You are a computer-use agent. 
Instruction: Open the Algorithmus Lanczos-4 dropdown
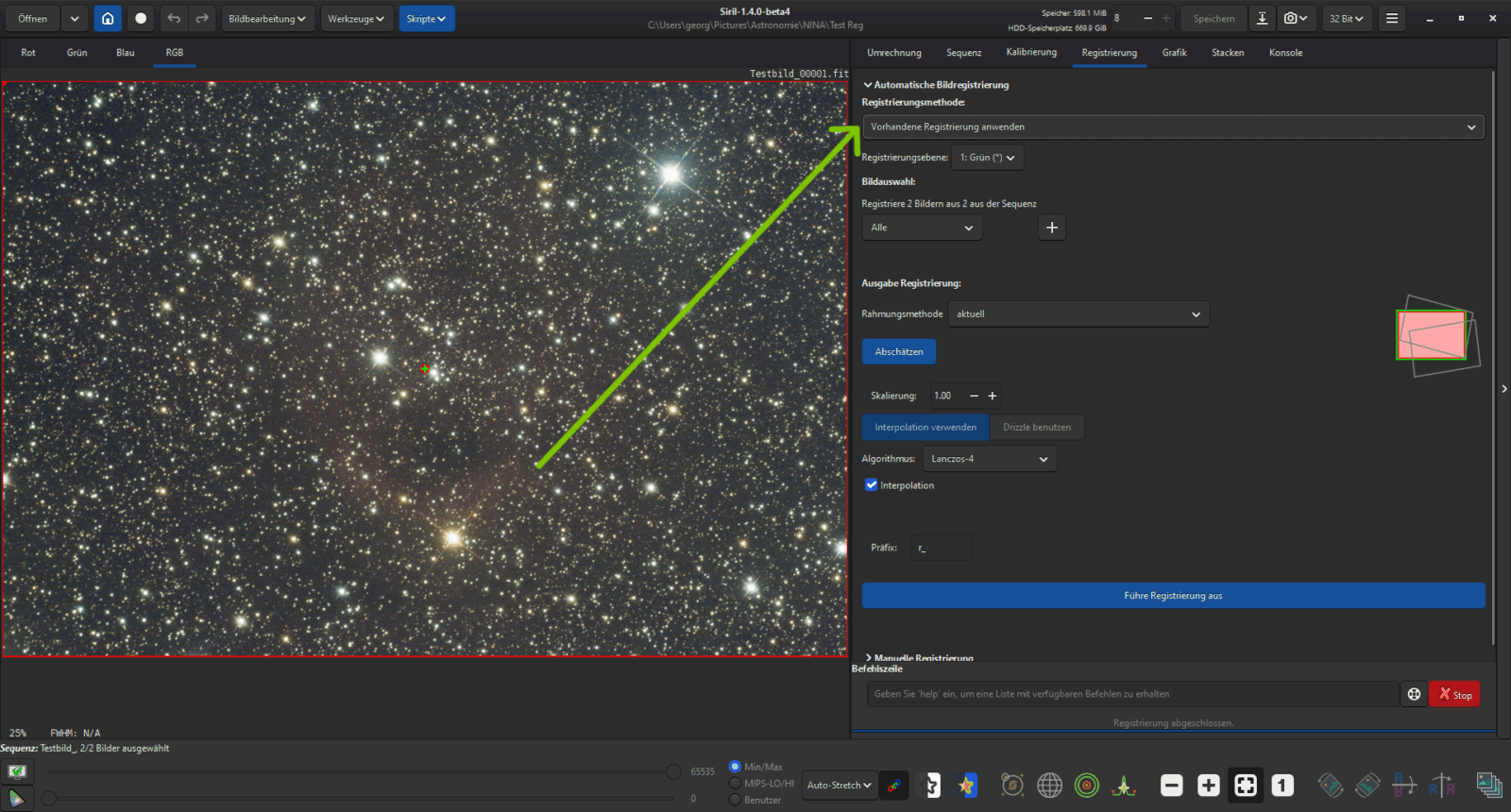coord(989,459)
